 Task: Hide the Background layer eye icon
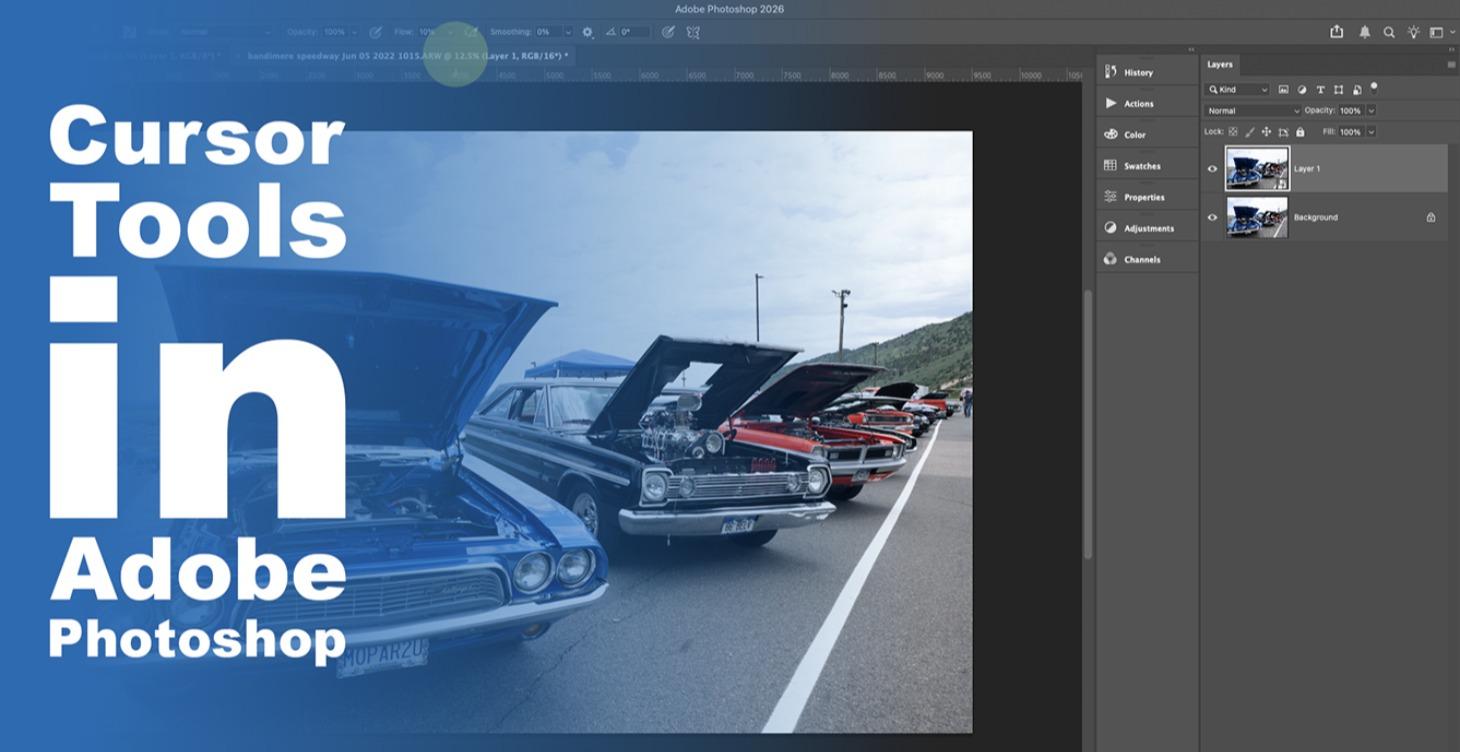pos(1212,217)
